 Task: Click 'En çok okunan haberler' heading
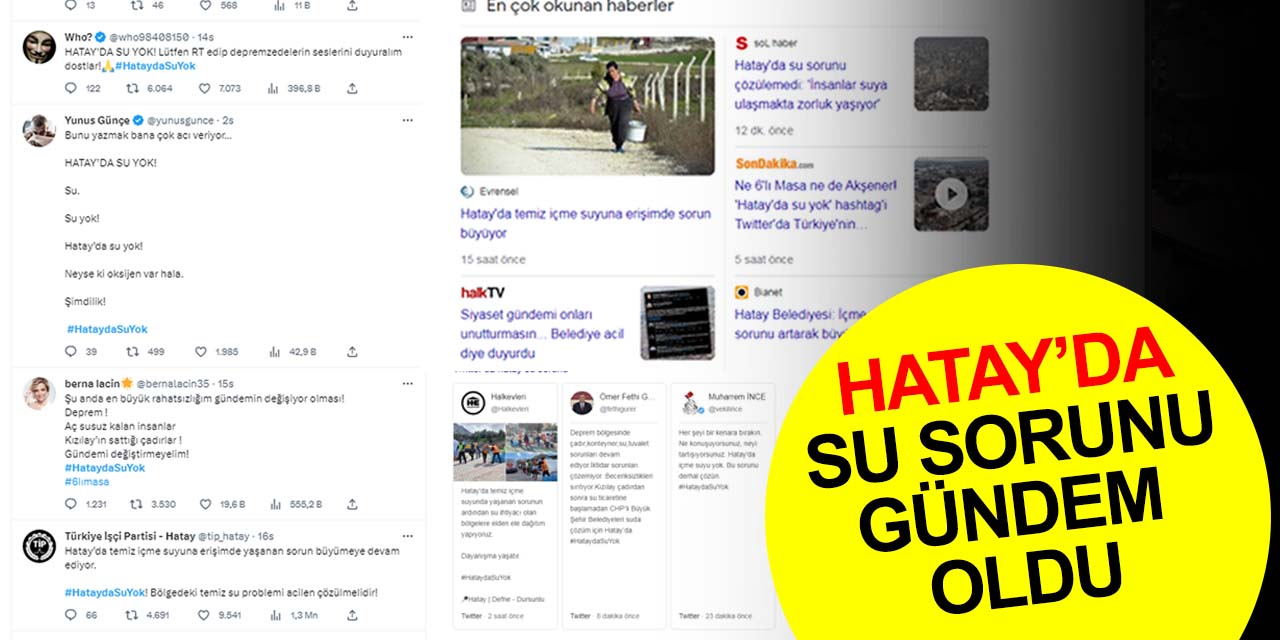pos(580,6)
